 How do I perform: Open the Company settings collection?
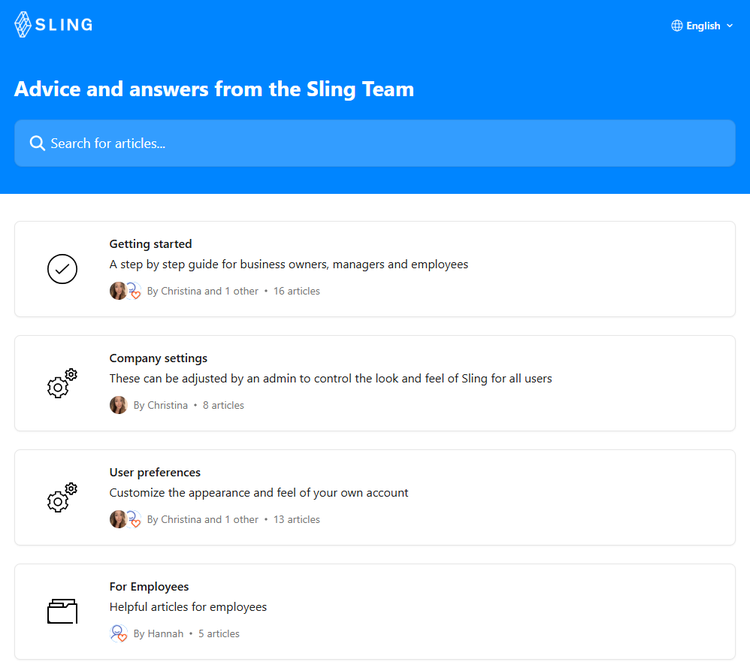tap(375, 383)
